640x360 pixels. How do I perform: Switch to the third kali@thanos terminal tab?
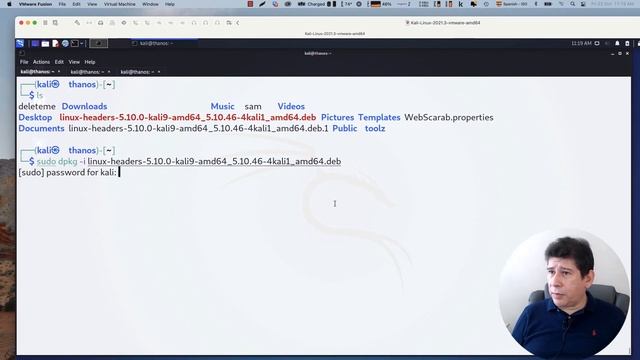(x=137, y=72)
